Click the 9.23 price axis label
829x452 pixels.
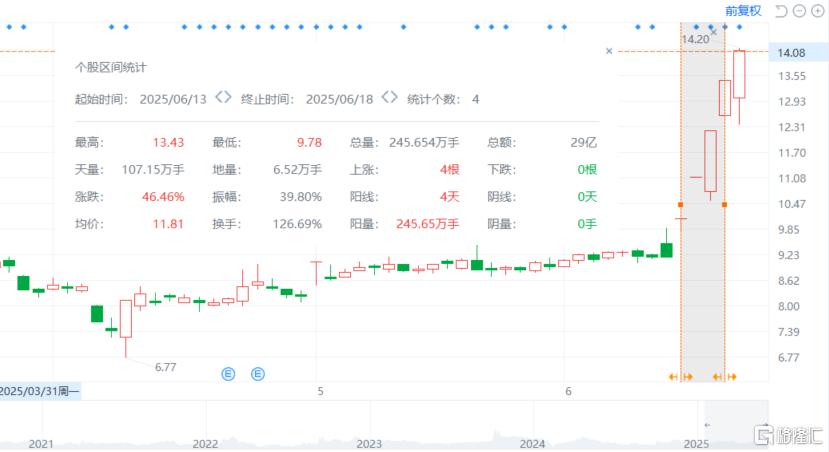coord(788,255)
